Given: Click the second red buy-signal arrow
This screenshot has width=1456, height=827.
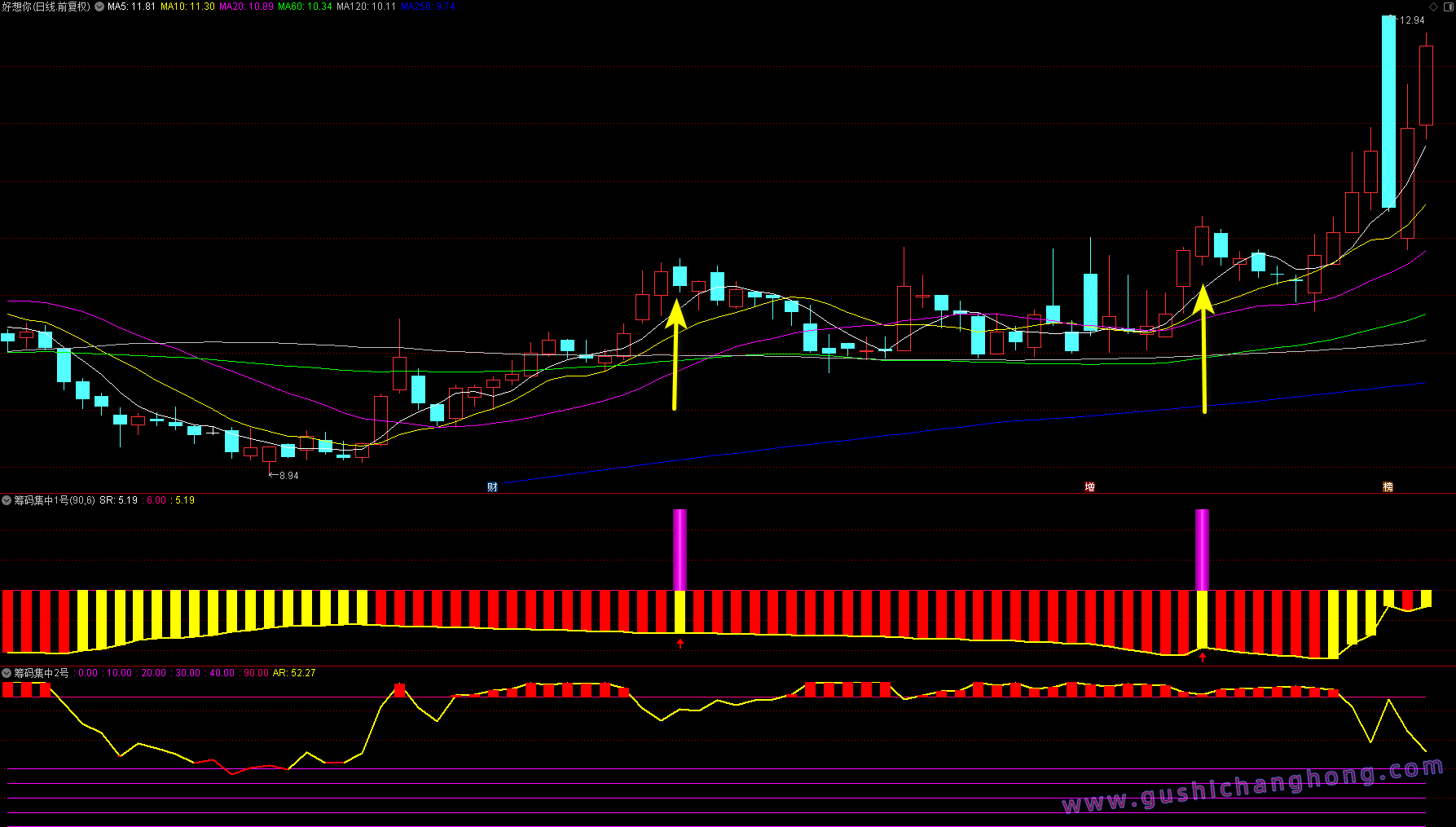Looking at the screenshot, I should (x=1203, y=658).
